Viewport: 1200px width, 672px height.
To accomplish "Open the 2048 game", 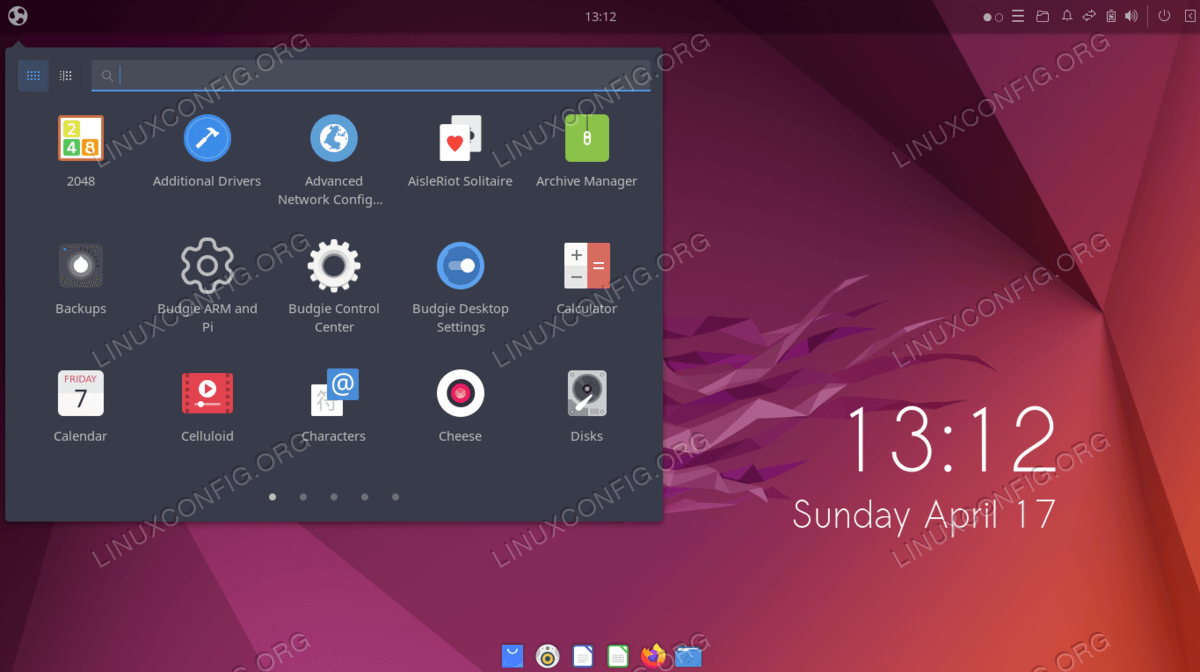I will click(80, 151).
